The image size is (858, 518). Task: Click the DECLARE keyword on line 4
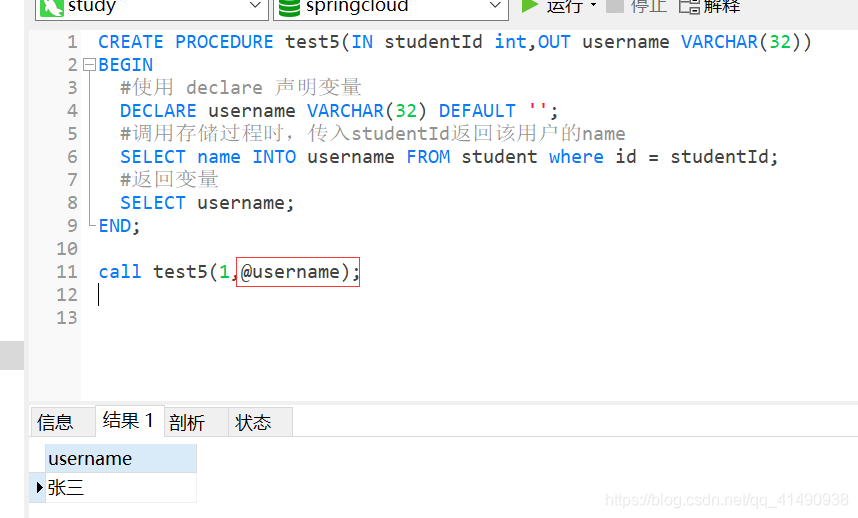(158, 111)
